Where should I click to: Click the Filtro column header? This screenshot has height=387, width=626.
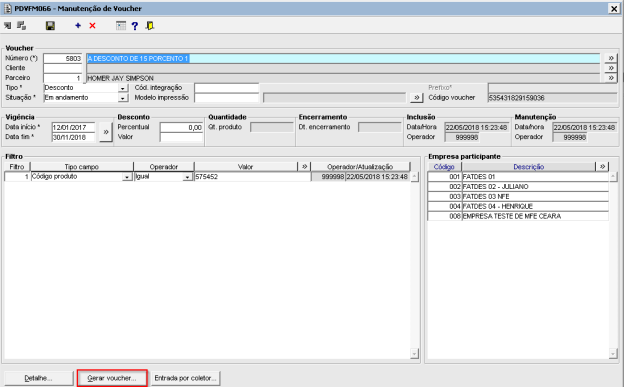[17, 167]
